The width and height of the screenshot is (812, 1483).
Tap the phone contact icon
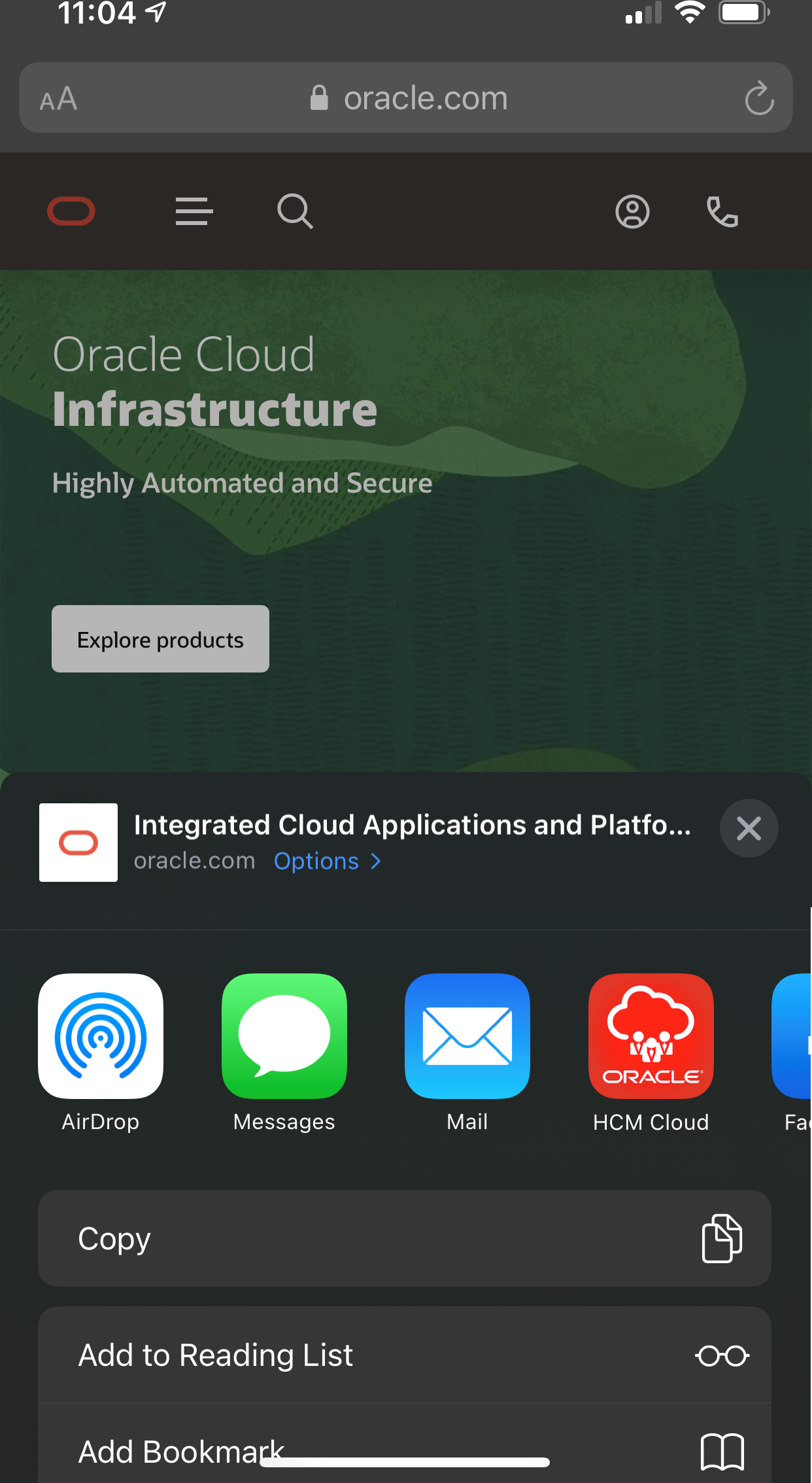(722, 212)
